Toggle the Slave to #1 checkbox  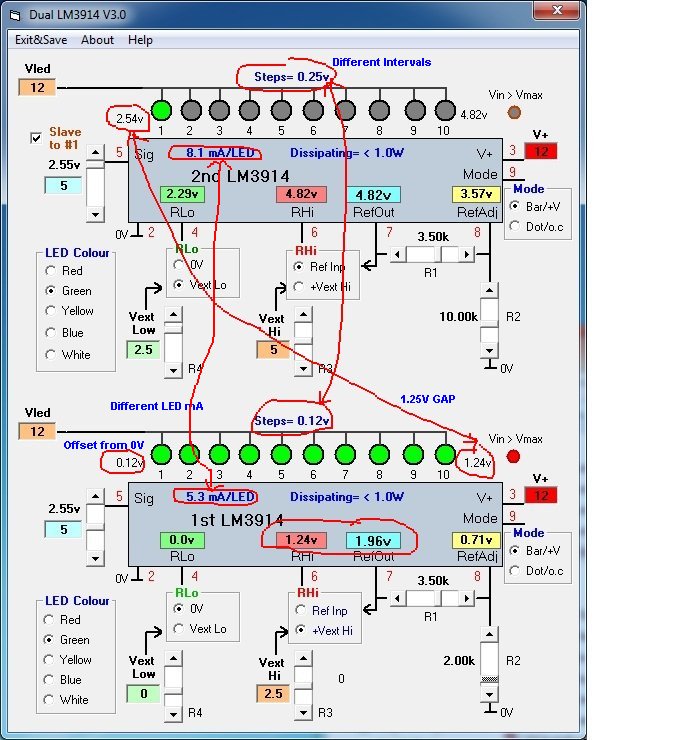pos(36,138)
